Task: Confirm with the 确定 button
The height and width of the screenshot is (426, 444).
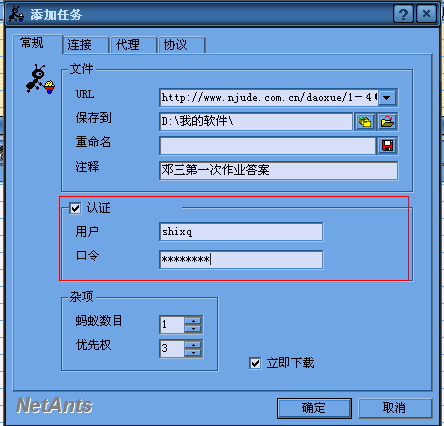Action: pyautogui.click(x=314, y=408)
